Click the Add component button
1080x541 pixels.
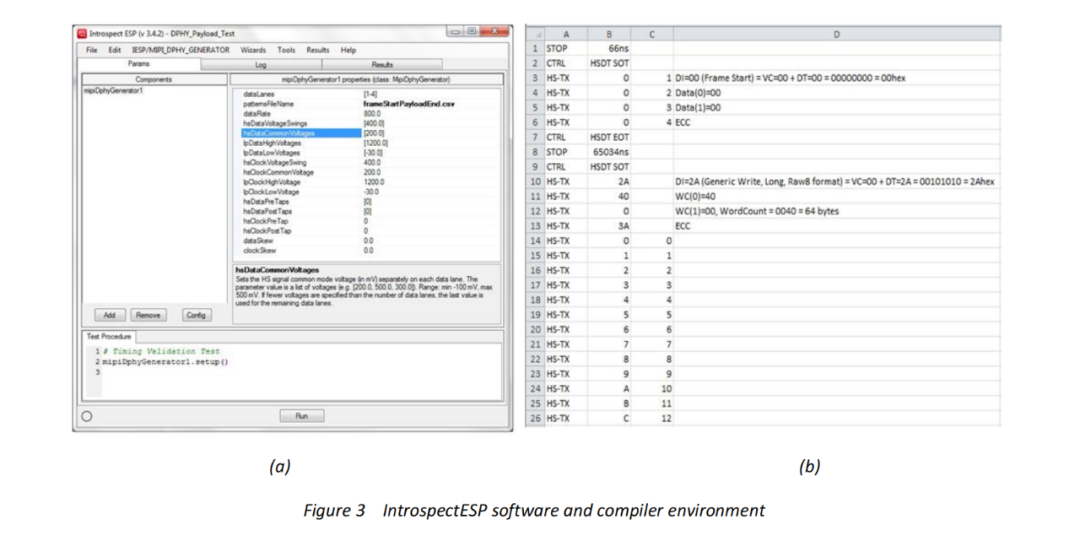(x=110, y=315)
